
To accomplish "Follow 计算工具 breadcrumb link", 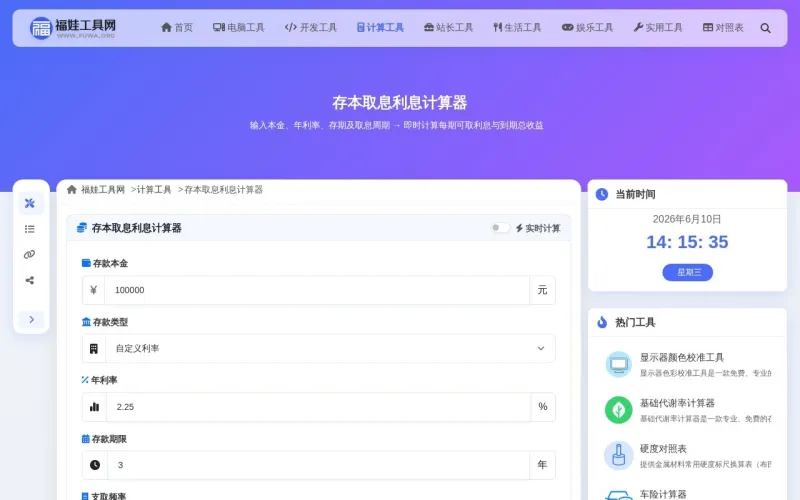I will (154, 190).
